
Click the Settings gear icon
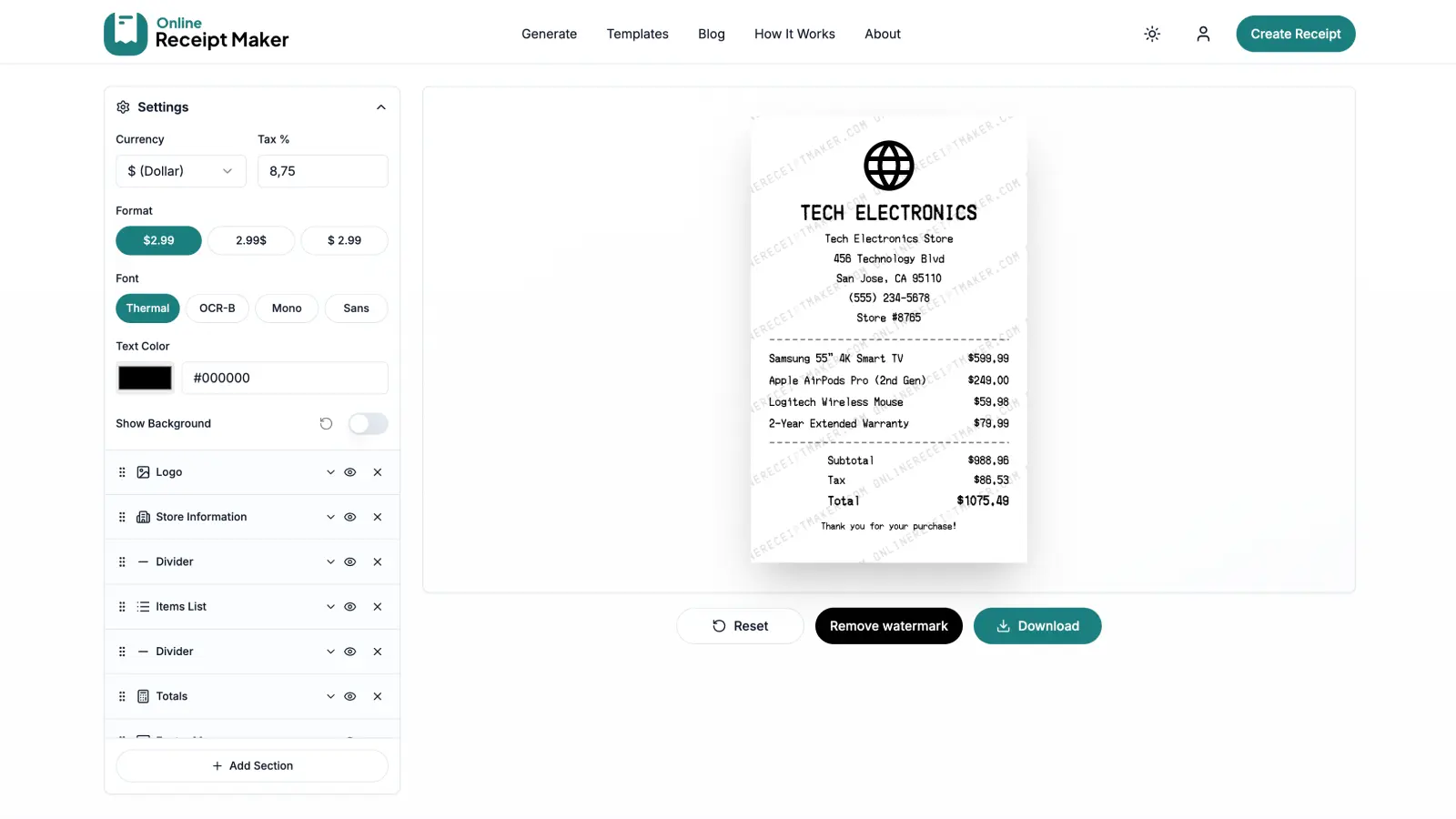pos(123,107)
